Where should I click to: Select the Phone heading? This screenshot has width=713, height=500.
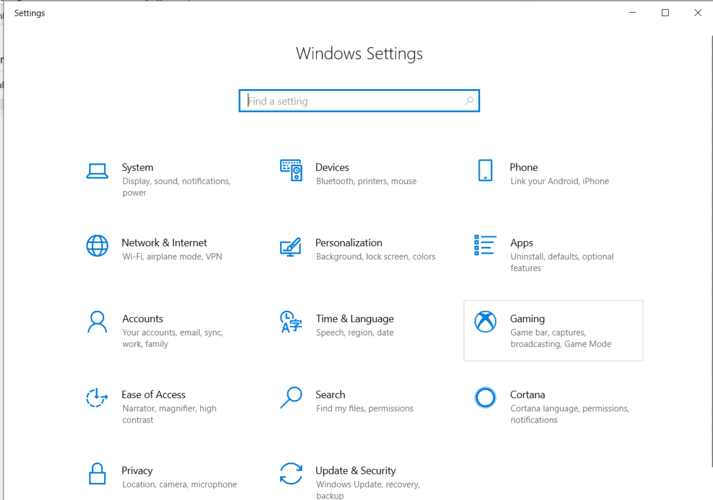524,167
